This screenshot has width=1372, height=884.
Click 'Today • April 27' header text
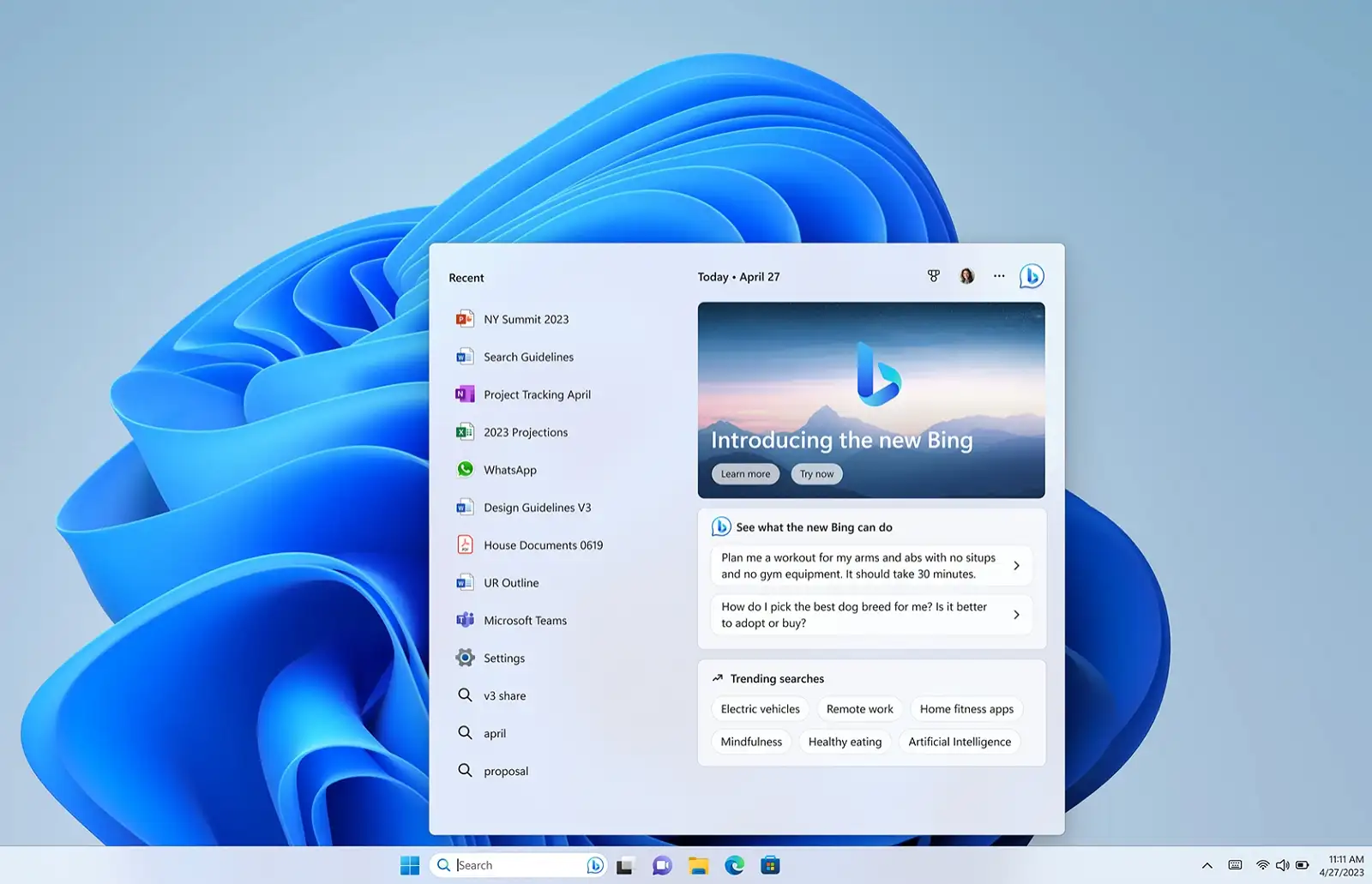[738, 277]
